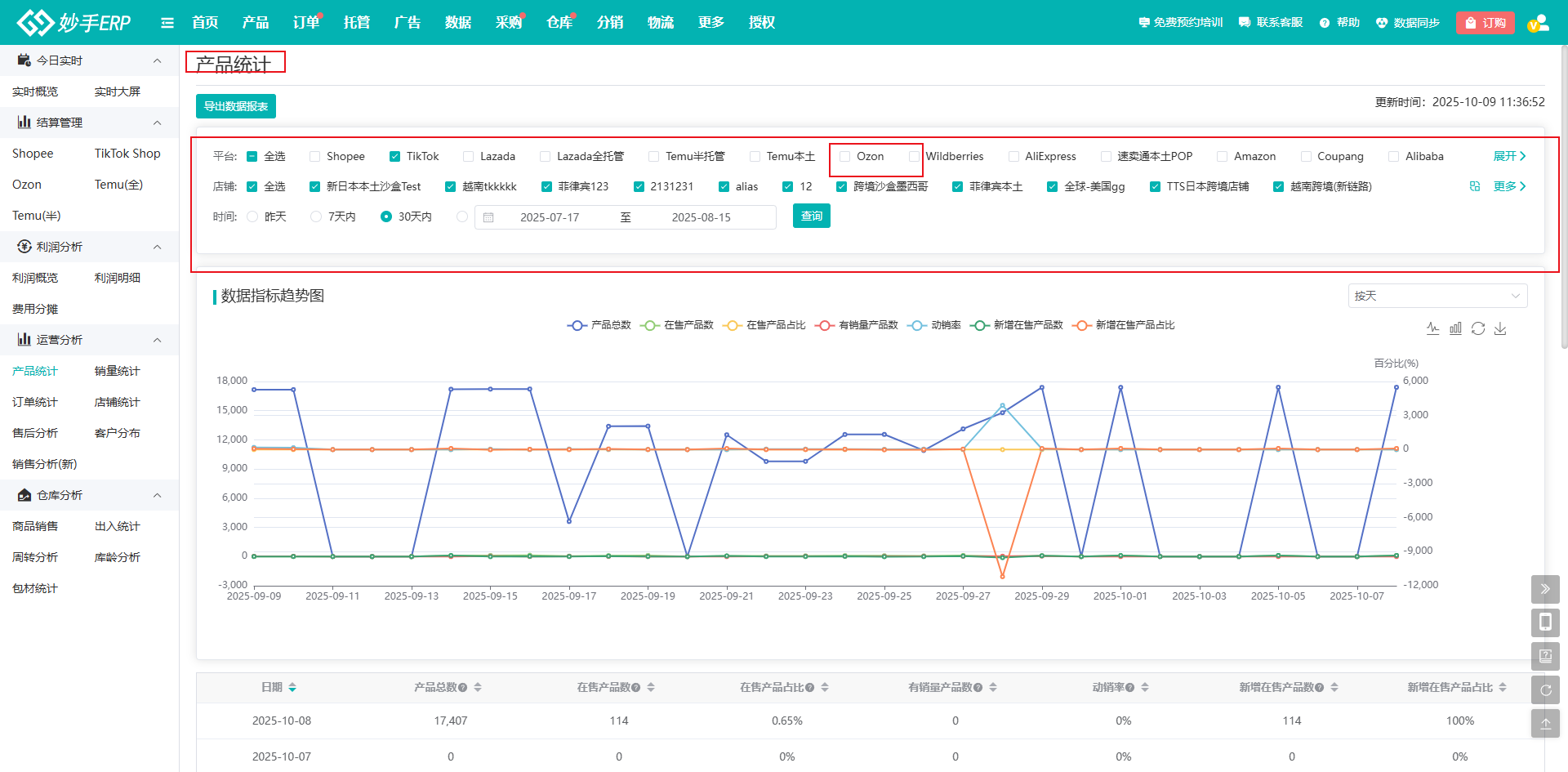Click the chart restore refresh icon

(x=1478, y=328)
